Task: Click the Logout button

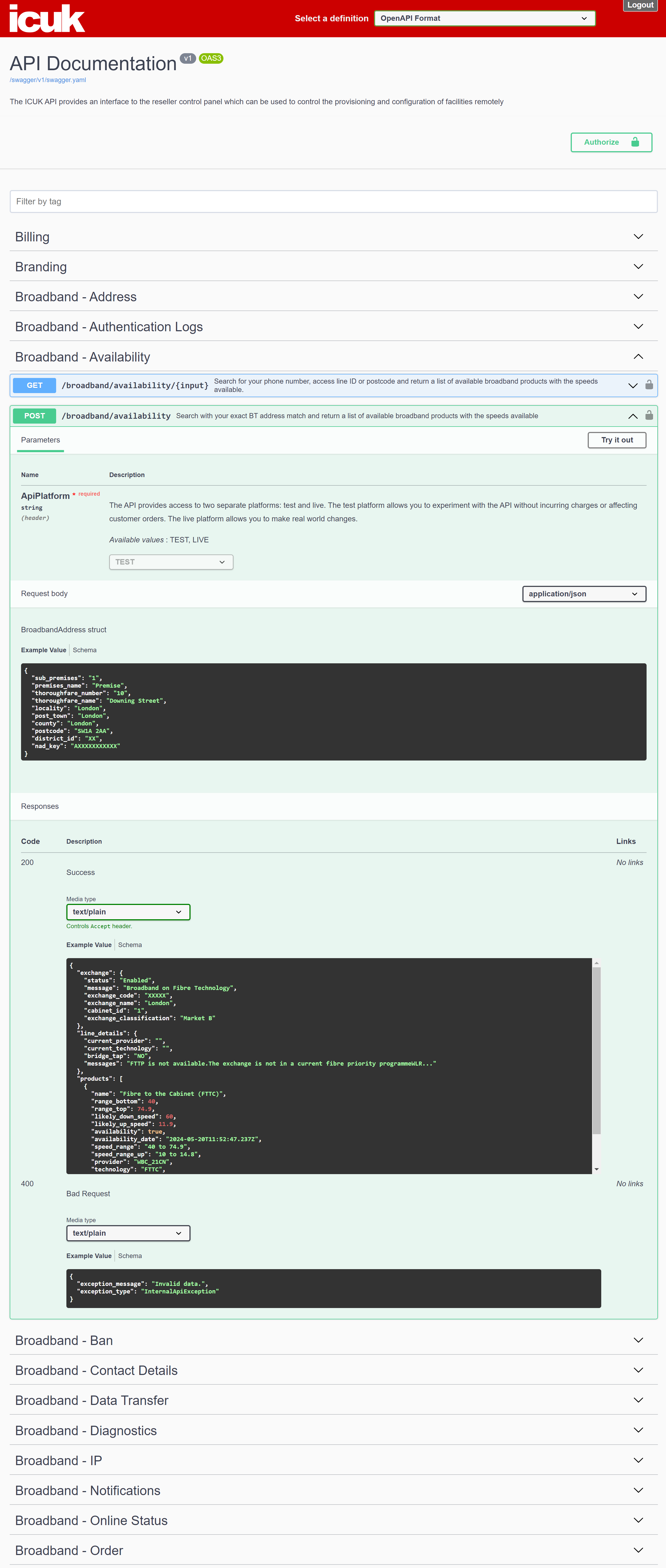Action: pos(640,5)
